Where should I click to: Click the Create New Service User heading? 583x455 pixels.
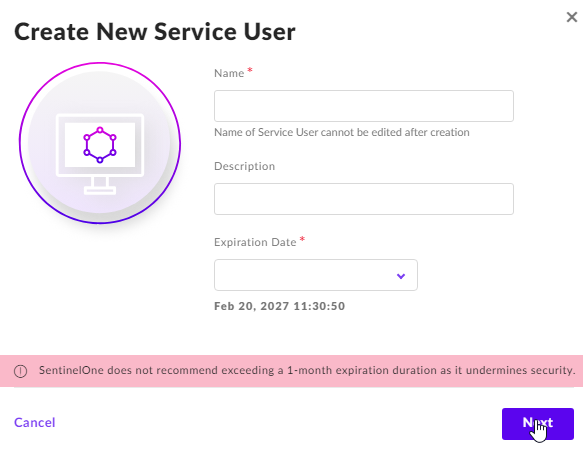pyautogui.click(x=155, y=32)
